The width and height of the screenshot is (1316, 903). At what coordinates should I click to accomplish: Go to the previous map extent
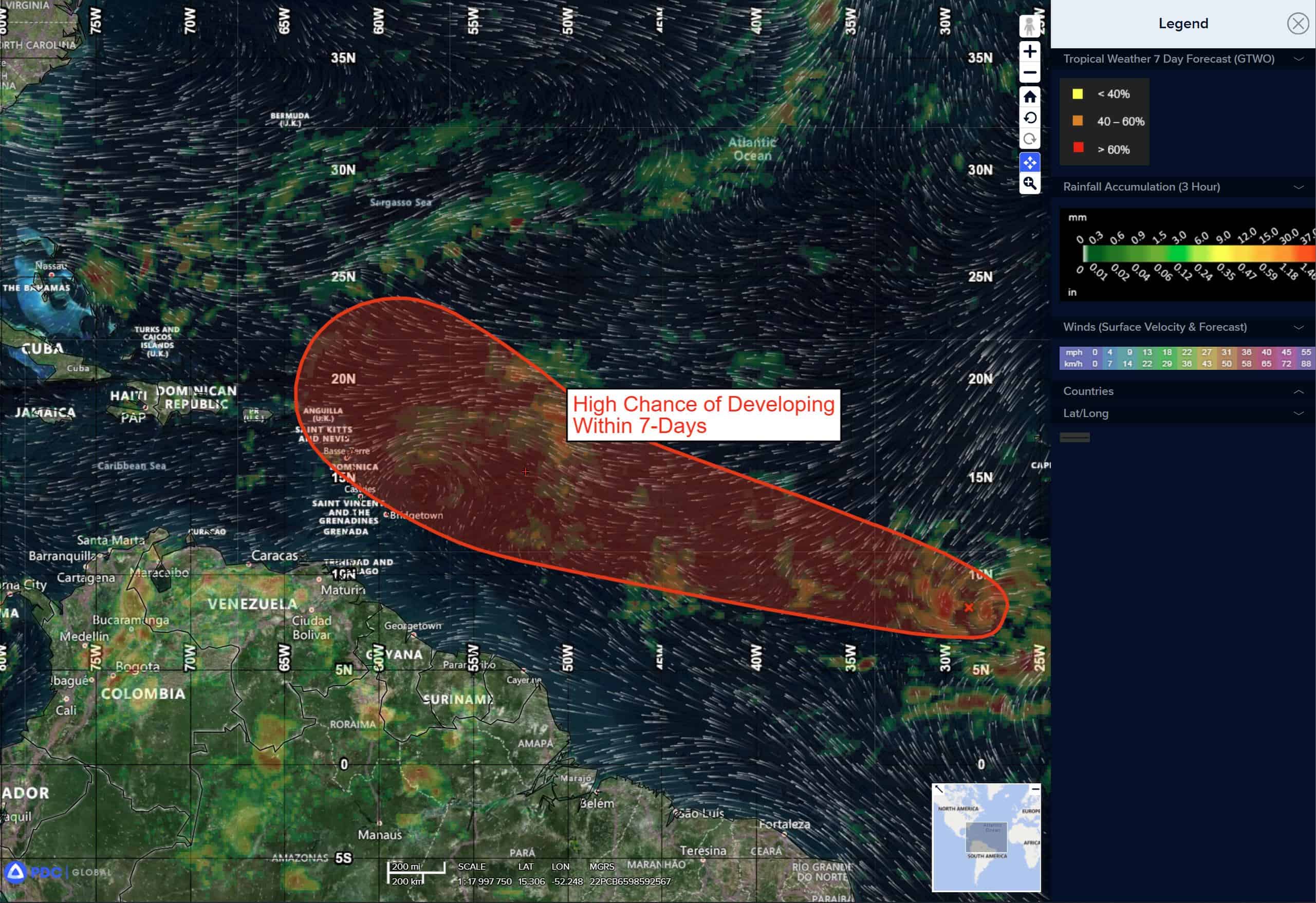tap(1029, 118)
